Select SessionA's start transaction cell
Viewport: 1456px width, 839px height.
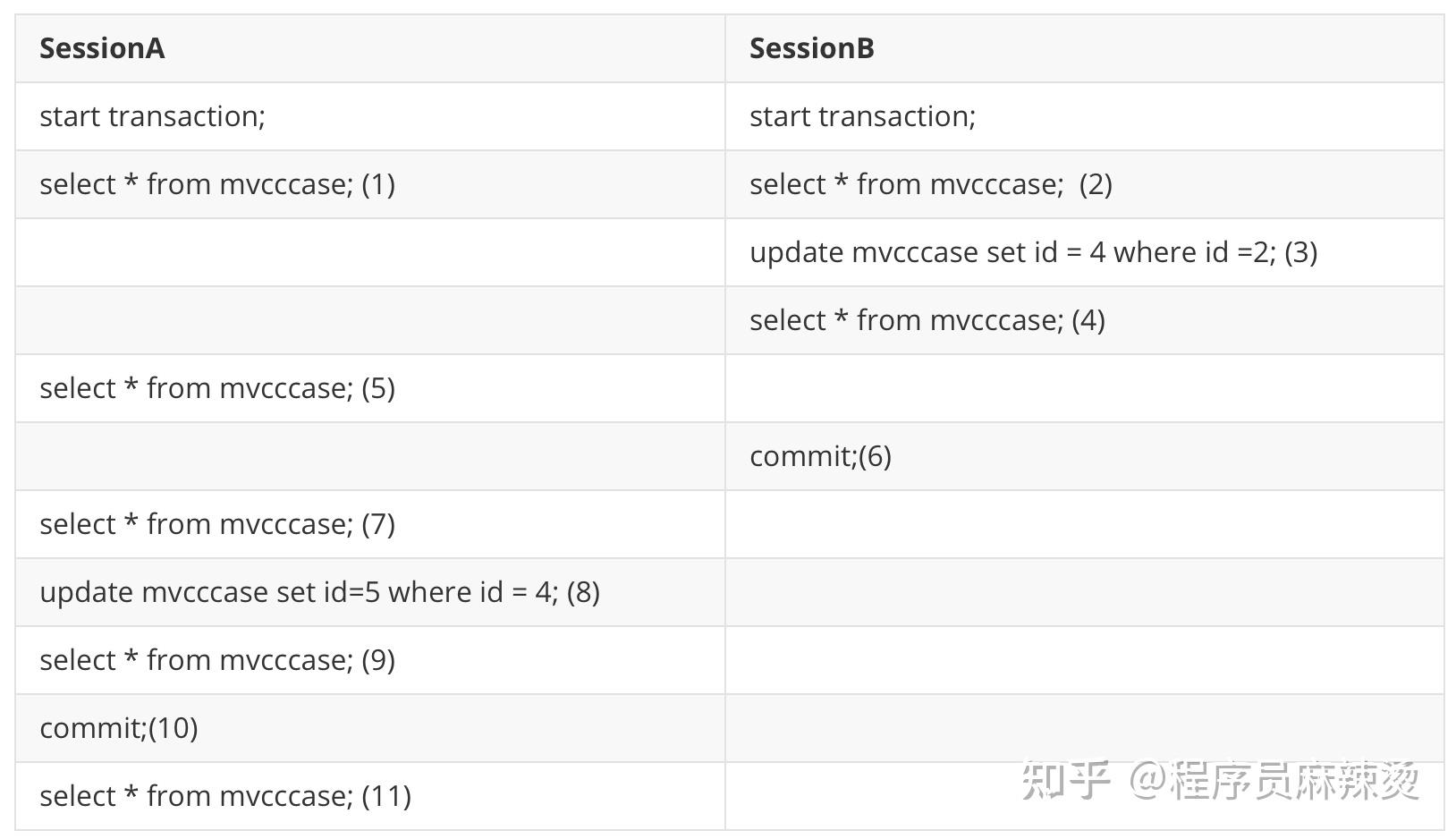152,116
